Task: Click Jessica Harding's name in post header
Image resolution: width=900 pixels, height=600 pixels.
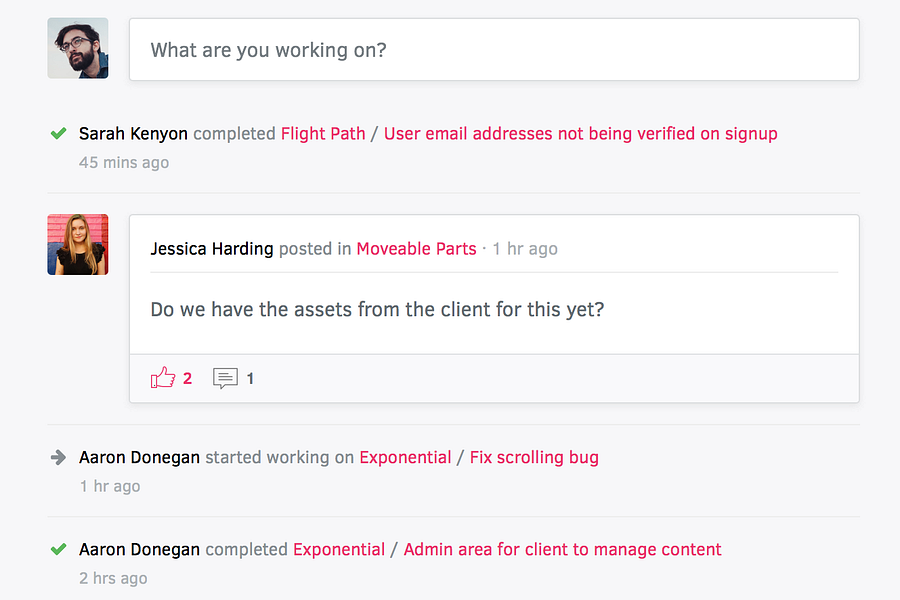Action: coord(211,249)
